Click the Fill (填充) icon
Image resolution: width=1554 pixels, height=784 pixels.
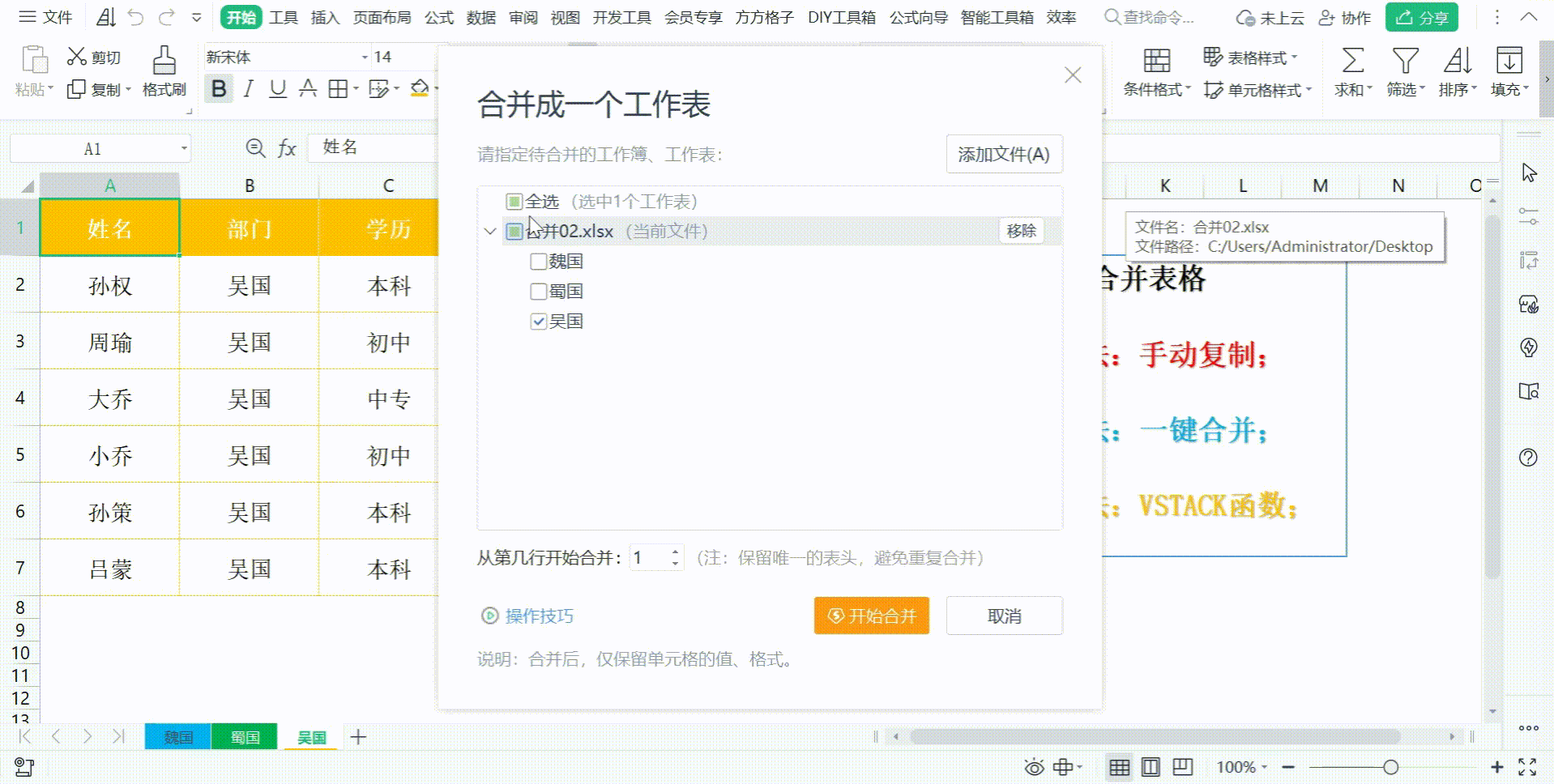1509,60
